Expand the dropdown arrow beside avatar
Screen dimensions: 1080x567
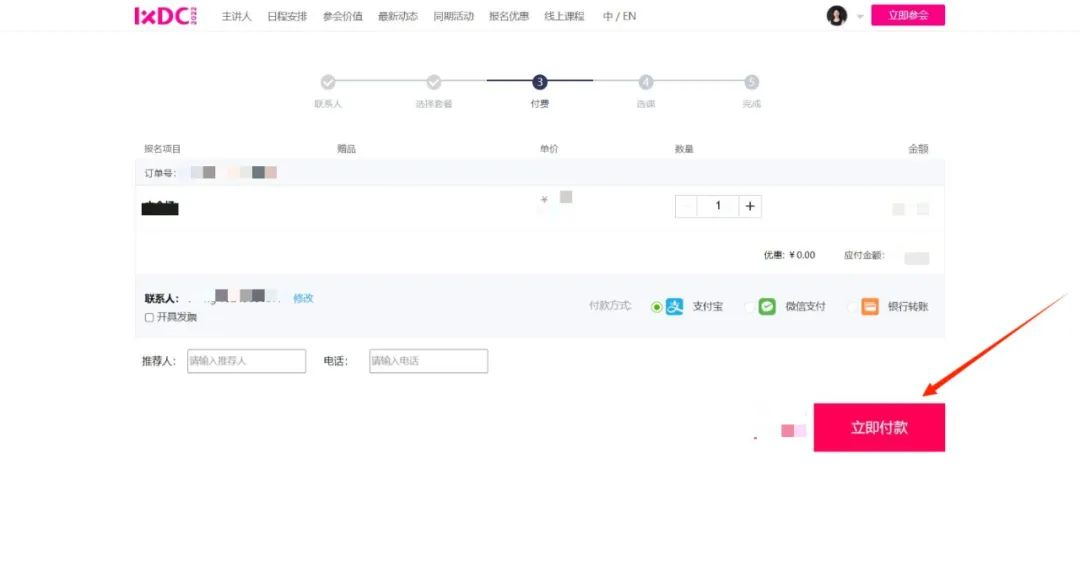(x=860, y=17)
